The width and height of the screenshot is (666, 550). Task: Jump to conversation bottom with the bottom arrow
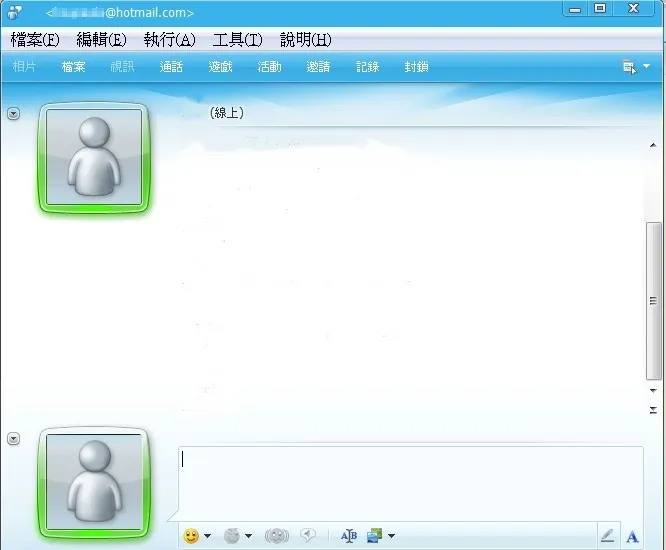coord(653,410)
